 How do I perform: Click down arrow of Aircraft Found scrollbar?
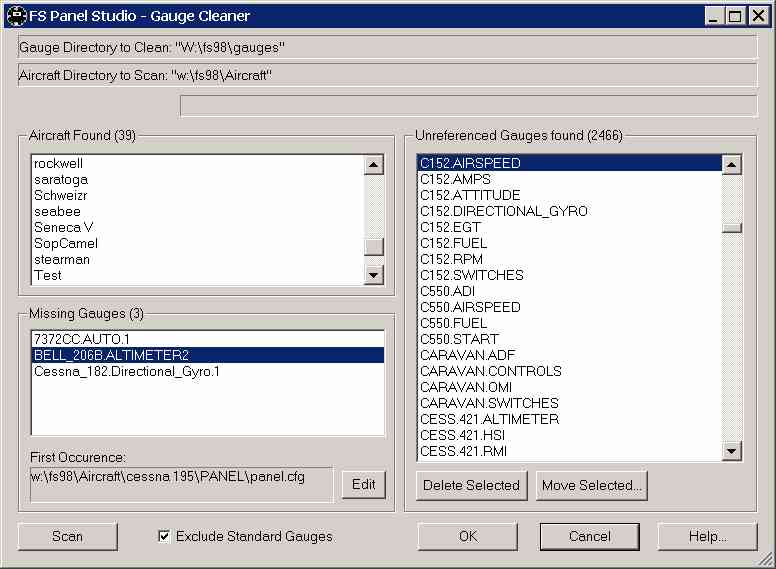click(374, 275)
